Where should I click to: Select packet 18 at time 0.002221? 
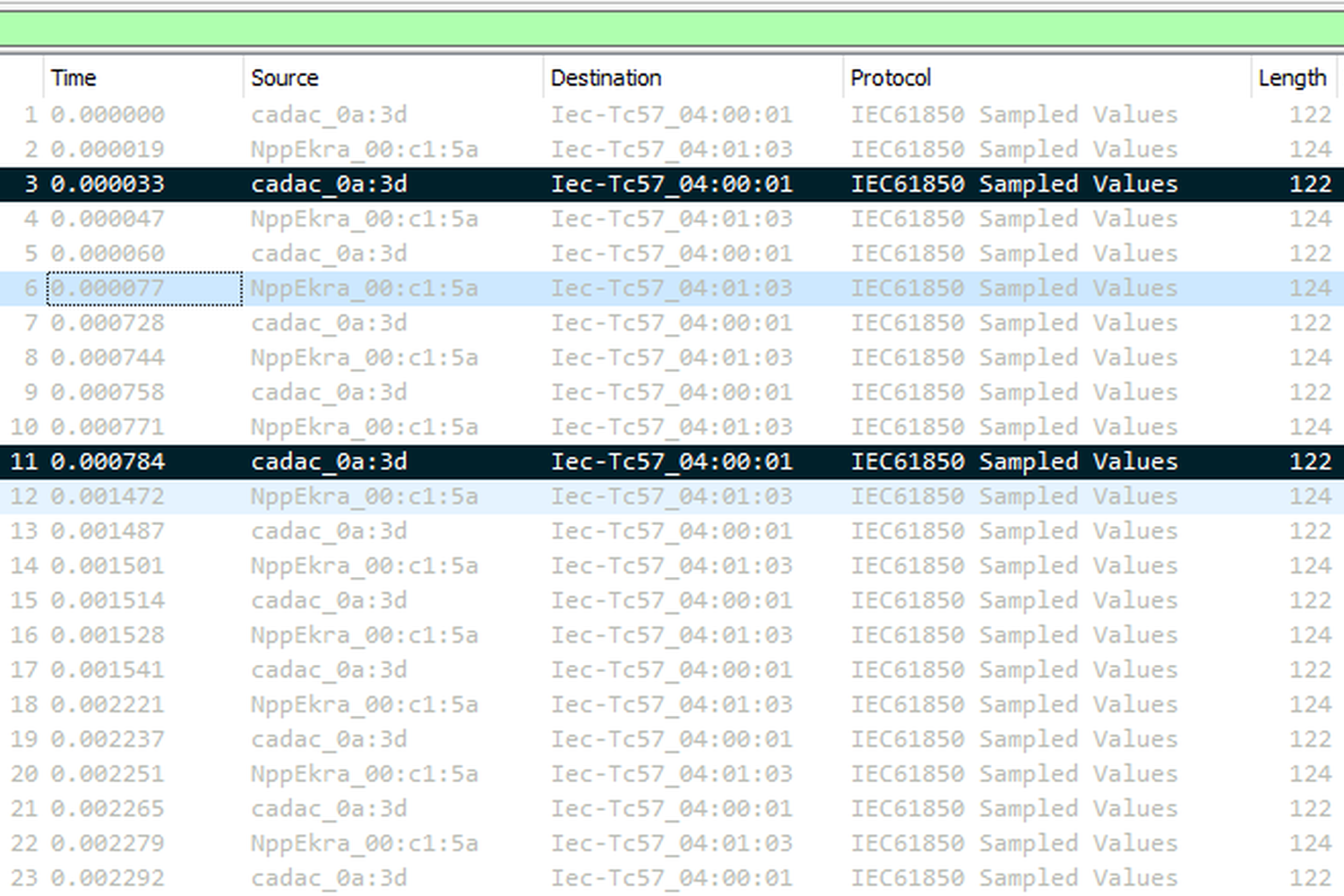(672, 705)
